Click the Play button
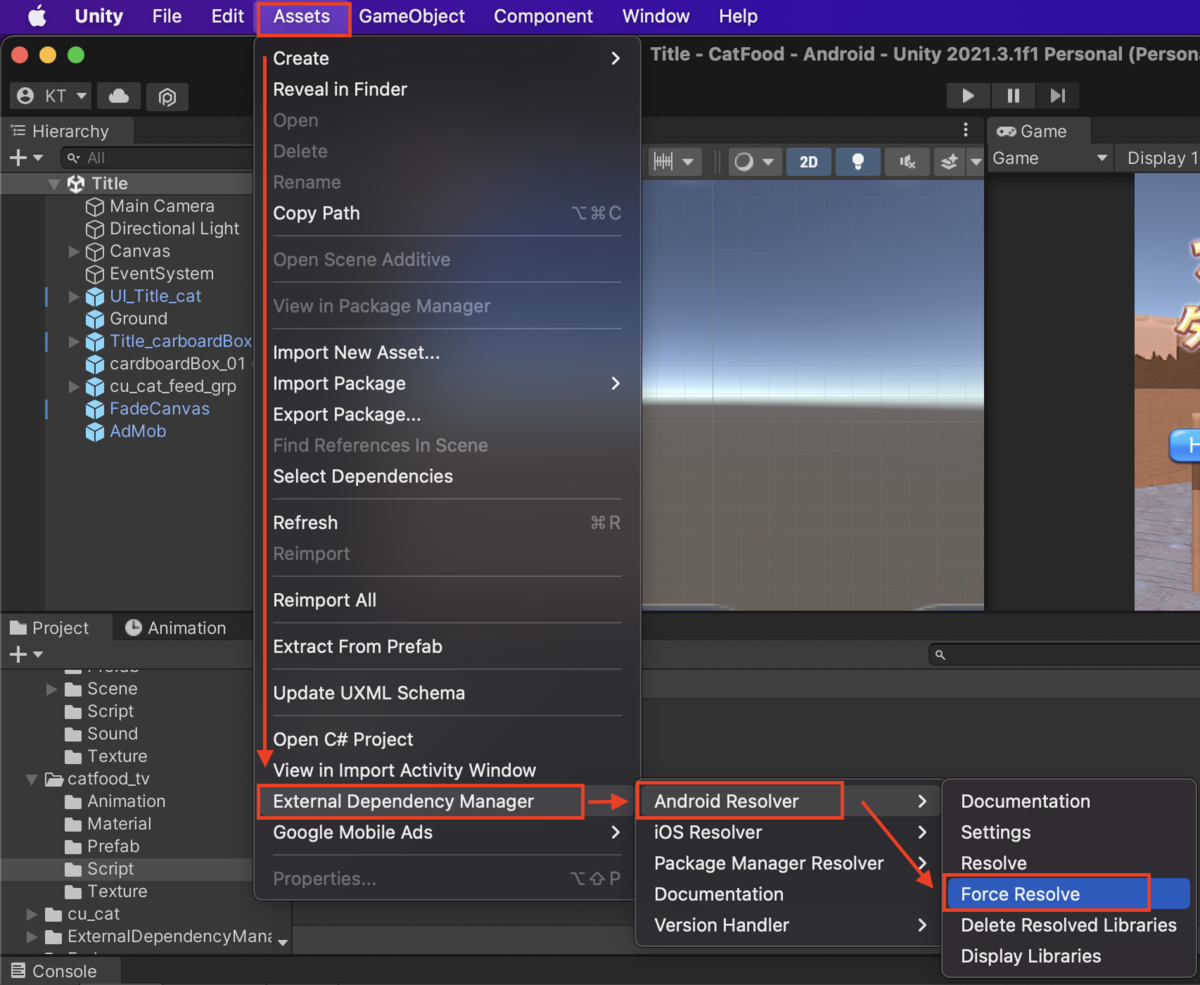1200x985 pixels. 968,96
